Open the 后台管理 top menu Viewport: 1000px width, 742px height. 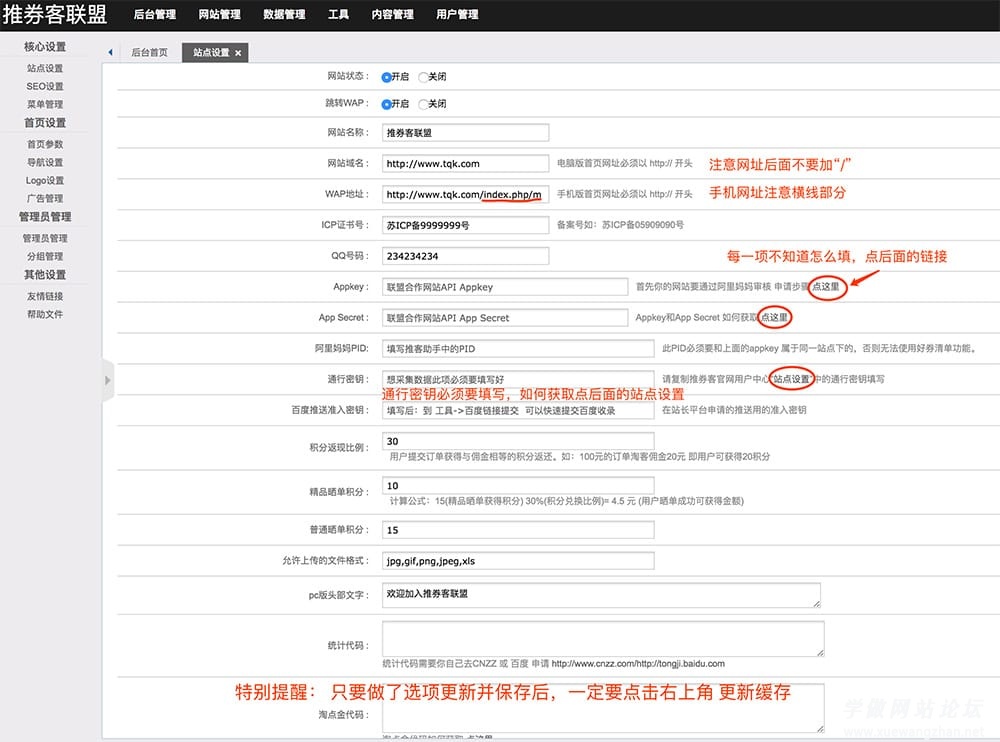click(x=155, y=15)
